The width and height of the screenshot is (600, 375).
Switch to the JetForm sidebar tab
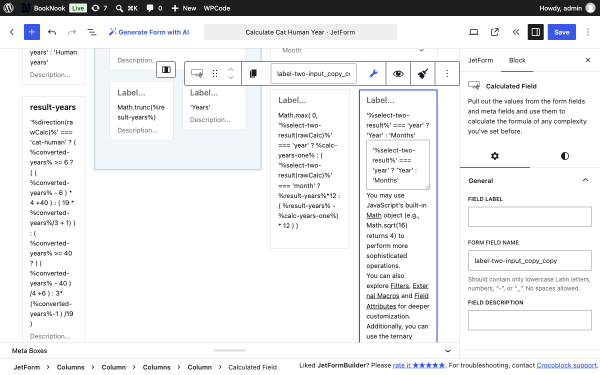coord(480,60)
